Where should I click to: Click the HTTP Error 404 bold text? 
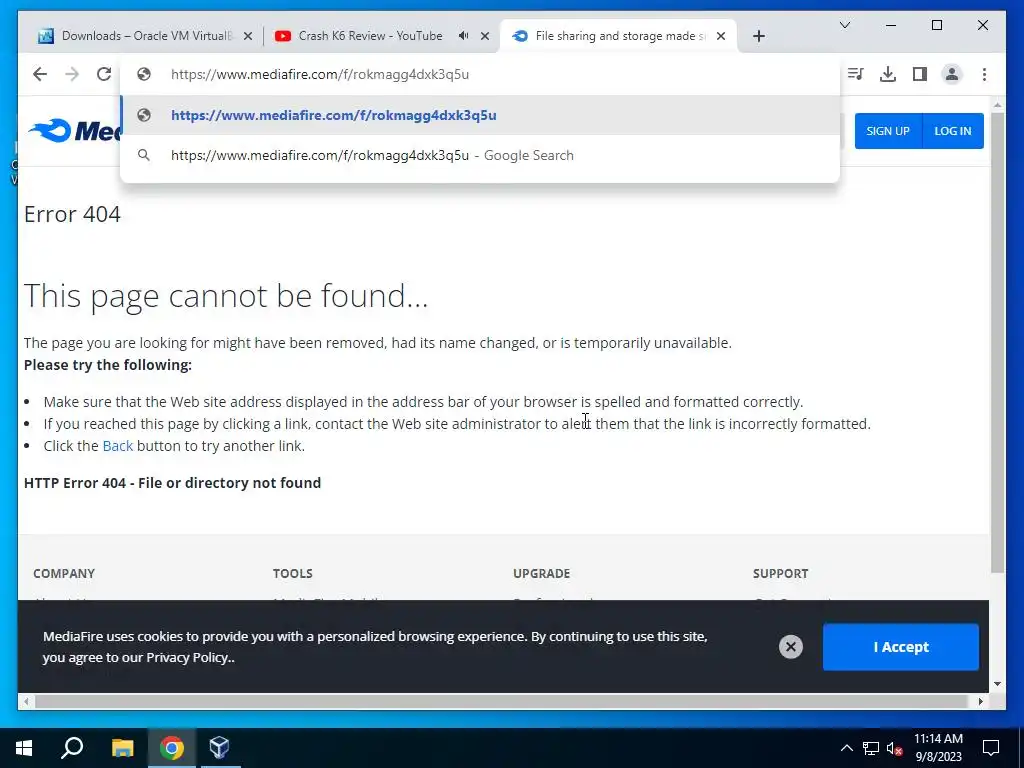[x=172, y=483]
